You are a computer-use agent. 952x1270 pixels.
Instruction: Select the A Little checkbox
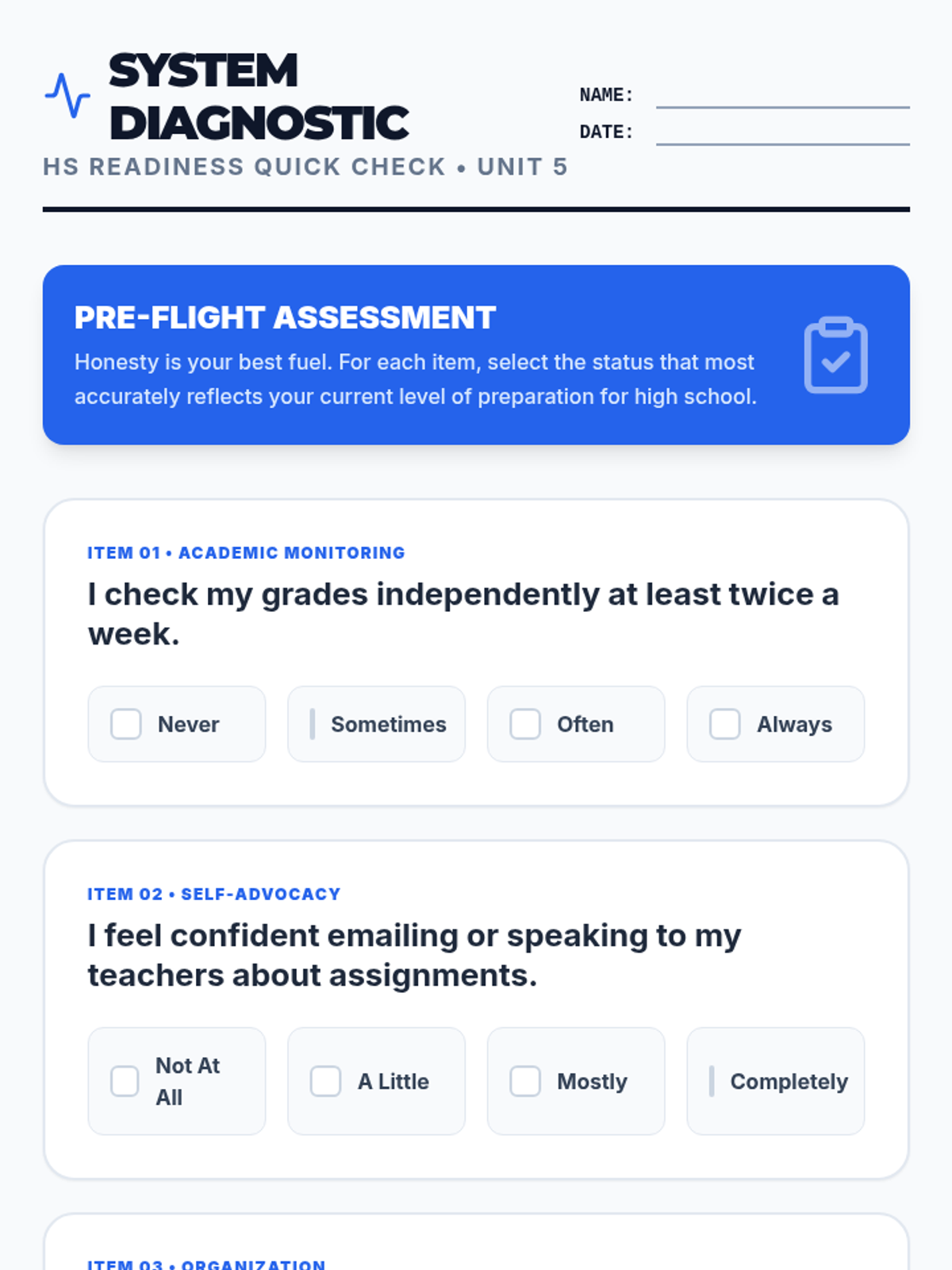coord(325,1081)
